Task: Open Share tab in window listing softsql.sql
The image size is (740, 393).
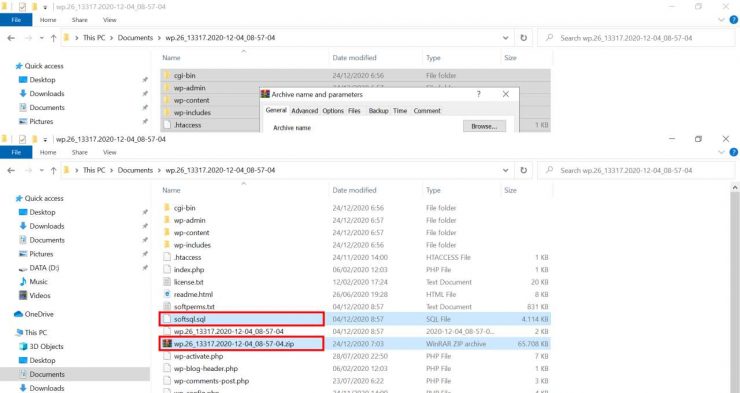Action: (79, 152)
